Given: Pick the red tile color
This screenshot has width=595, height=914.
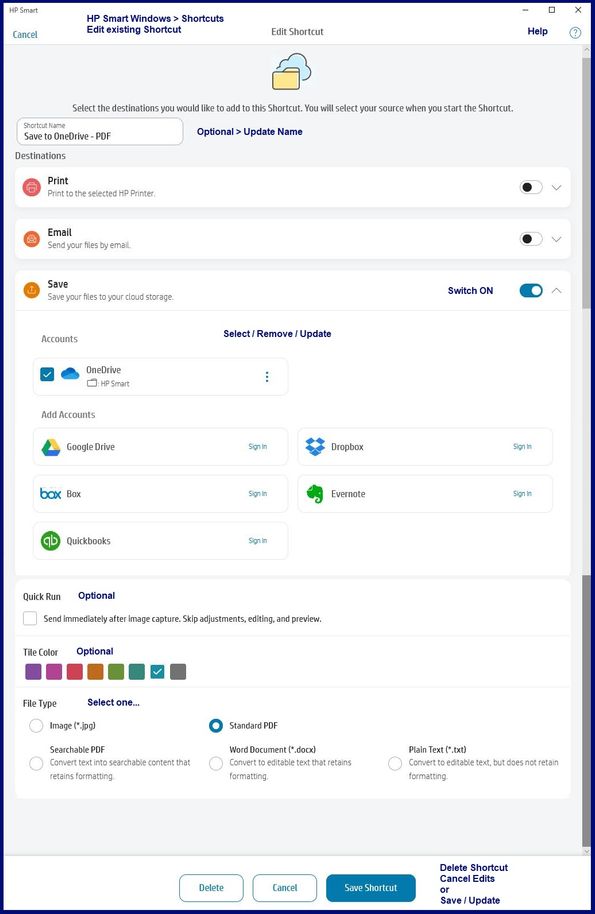Looking at the screenshot, I should pyautogui.click(x=75, y=672).
